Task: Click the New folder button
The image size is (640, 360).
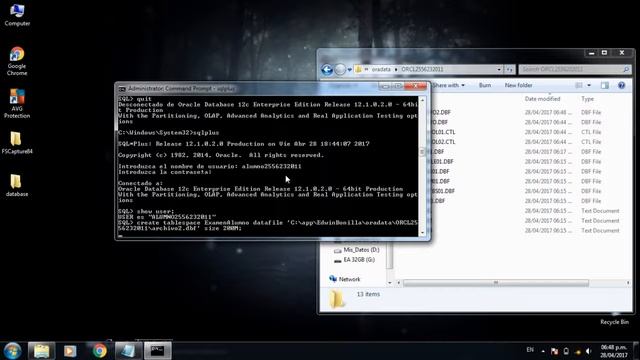Action: 518,85
